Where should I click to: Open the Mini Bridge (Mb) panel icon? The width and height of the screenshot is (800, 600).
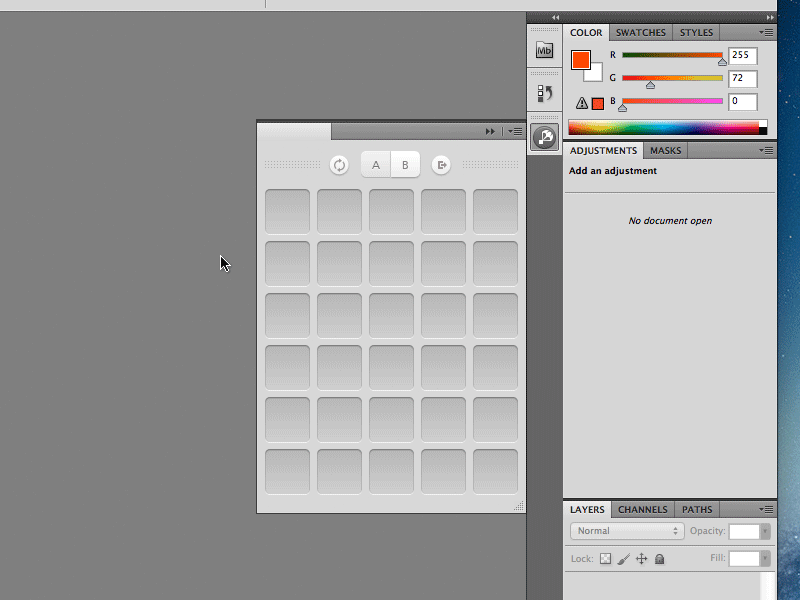(544, 51)
